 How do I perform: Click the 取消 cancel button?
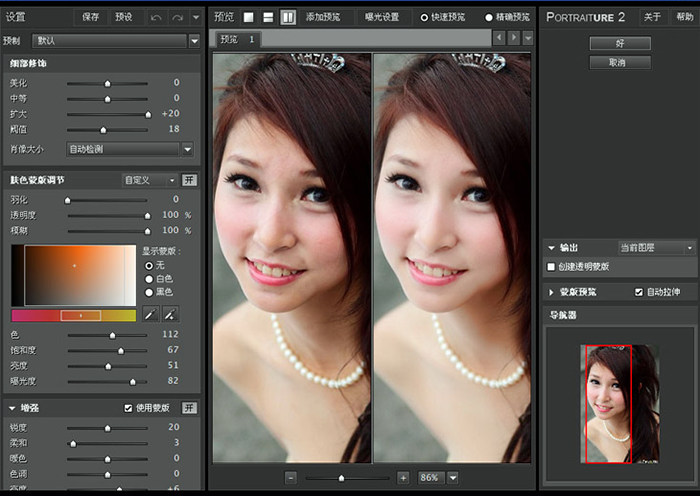pyautogui.click(x=620, y=63)
